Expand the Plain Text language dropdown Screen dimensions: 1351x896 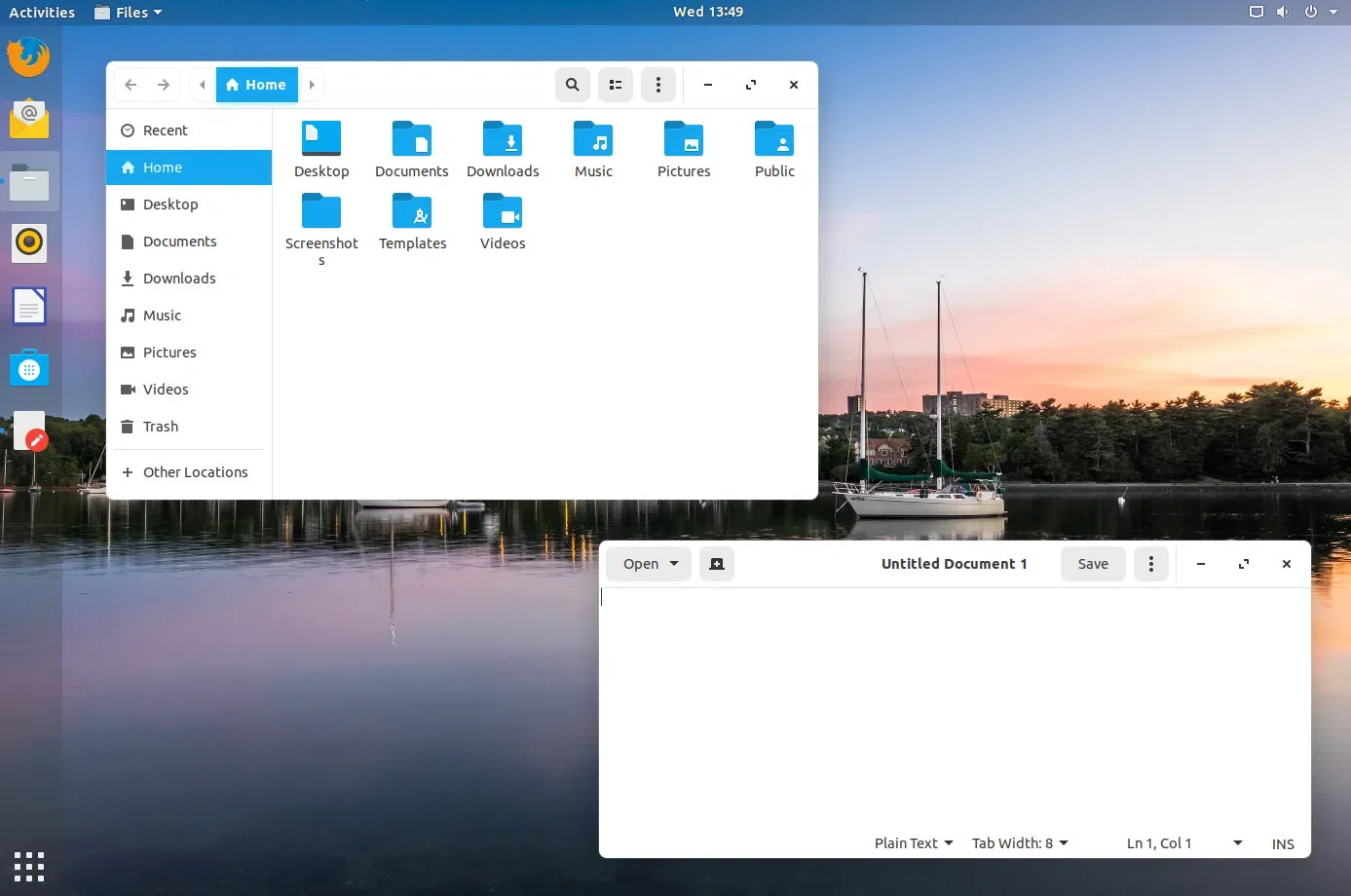pos(914,843)
